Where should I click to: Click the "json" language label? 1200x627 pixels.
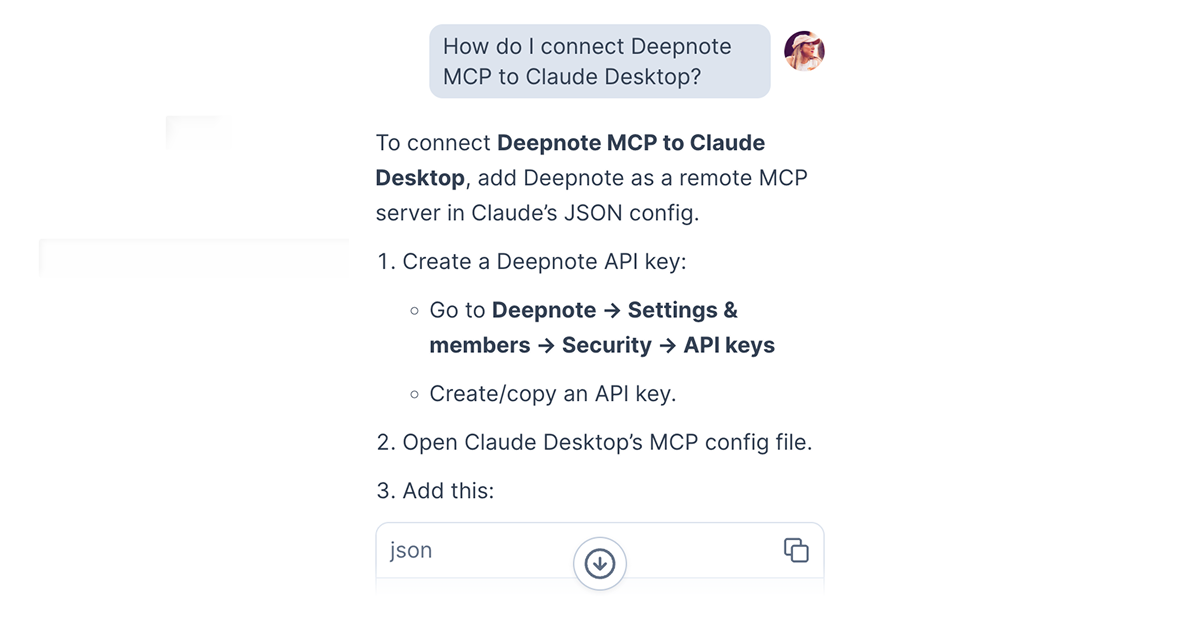pyautogui.click(x=411, y=550)
